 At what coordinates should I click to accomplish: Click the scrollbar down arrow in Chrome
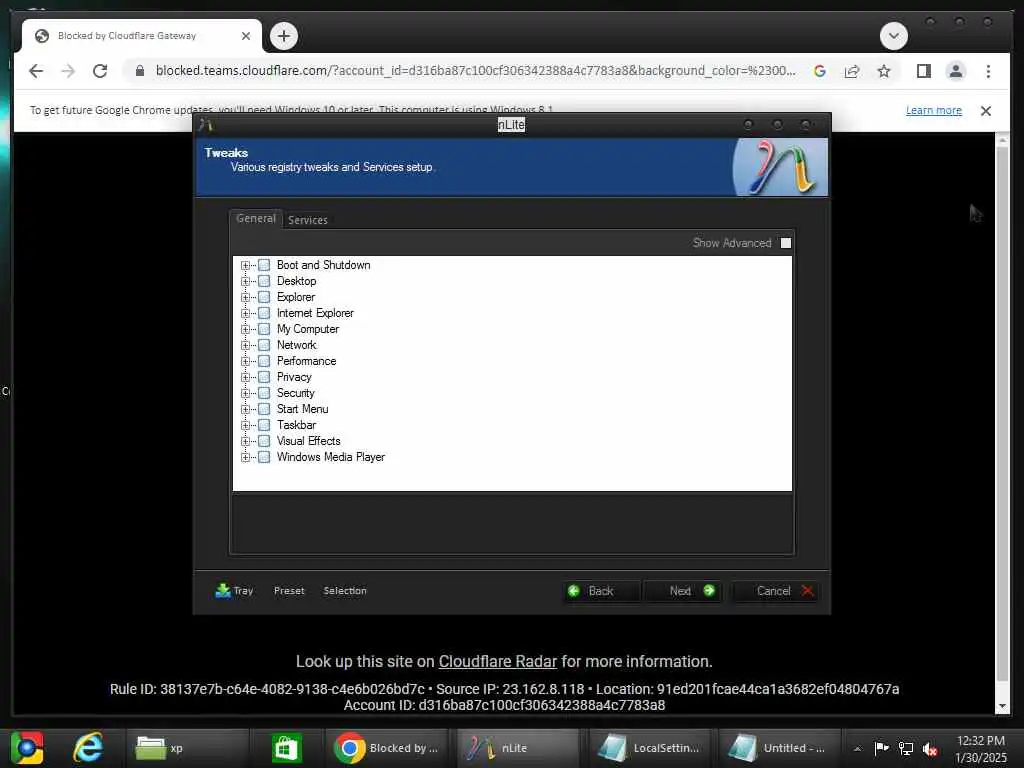point(1002,706)
